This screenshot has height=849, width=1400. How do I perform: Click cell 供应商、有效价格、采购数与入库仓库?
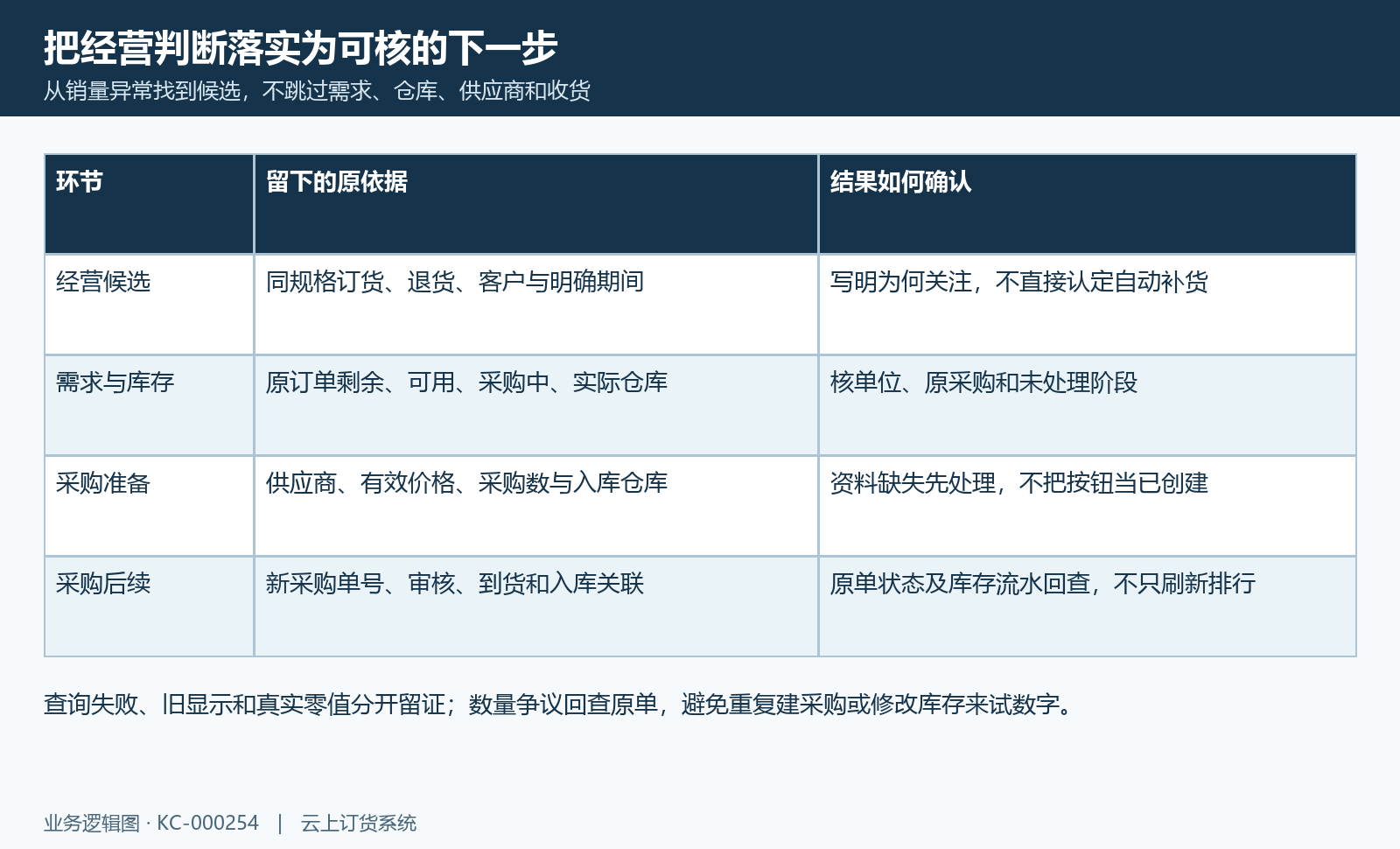pos(536,506)
